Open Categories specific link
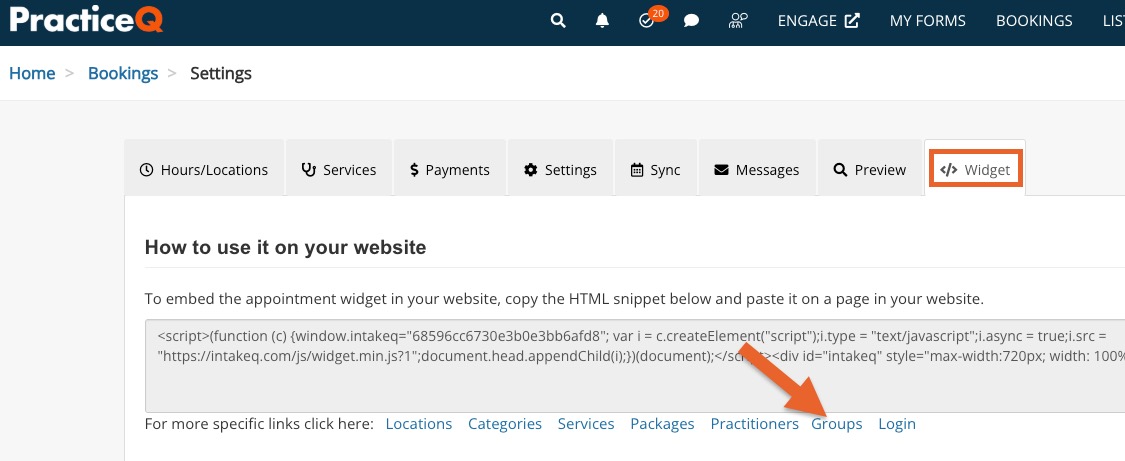Viewport: 1125px width, 461px height. (x=505, y=424)
